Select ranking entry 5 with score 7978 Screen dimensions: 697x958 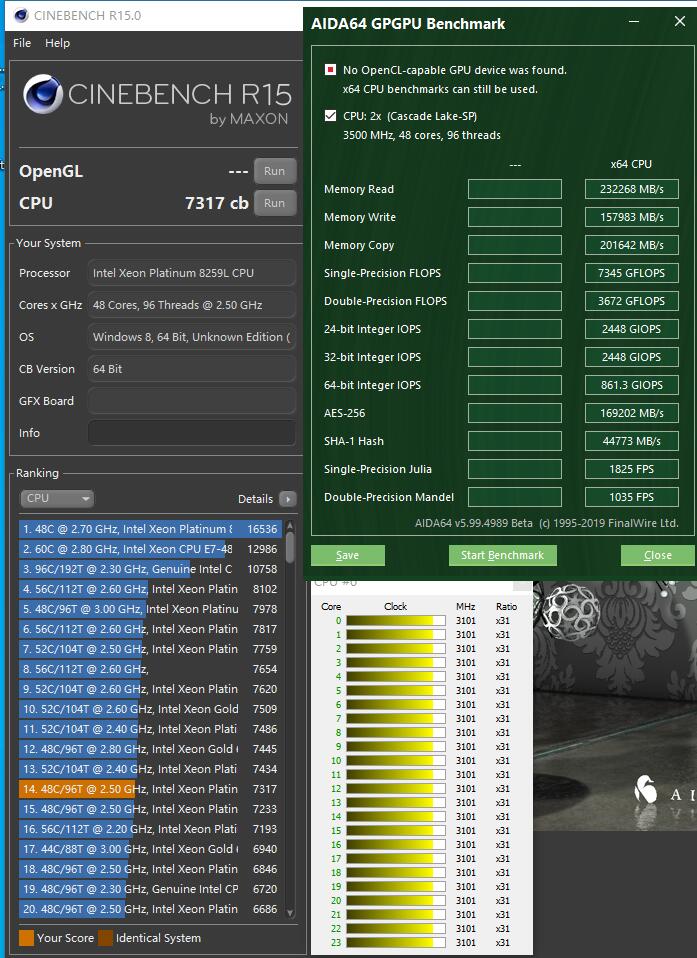[150, 609]
